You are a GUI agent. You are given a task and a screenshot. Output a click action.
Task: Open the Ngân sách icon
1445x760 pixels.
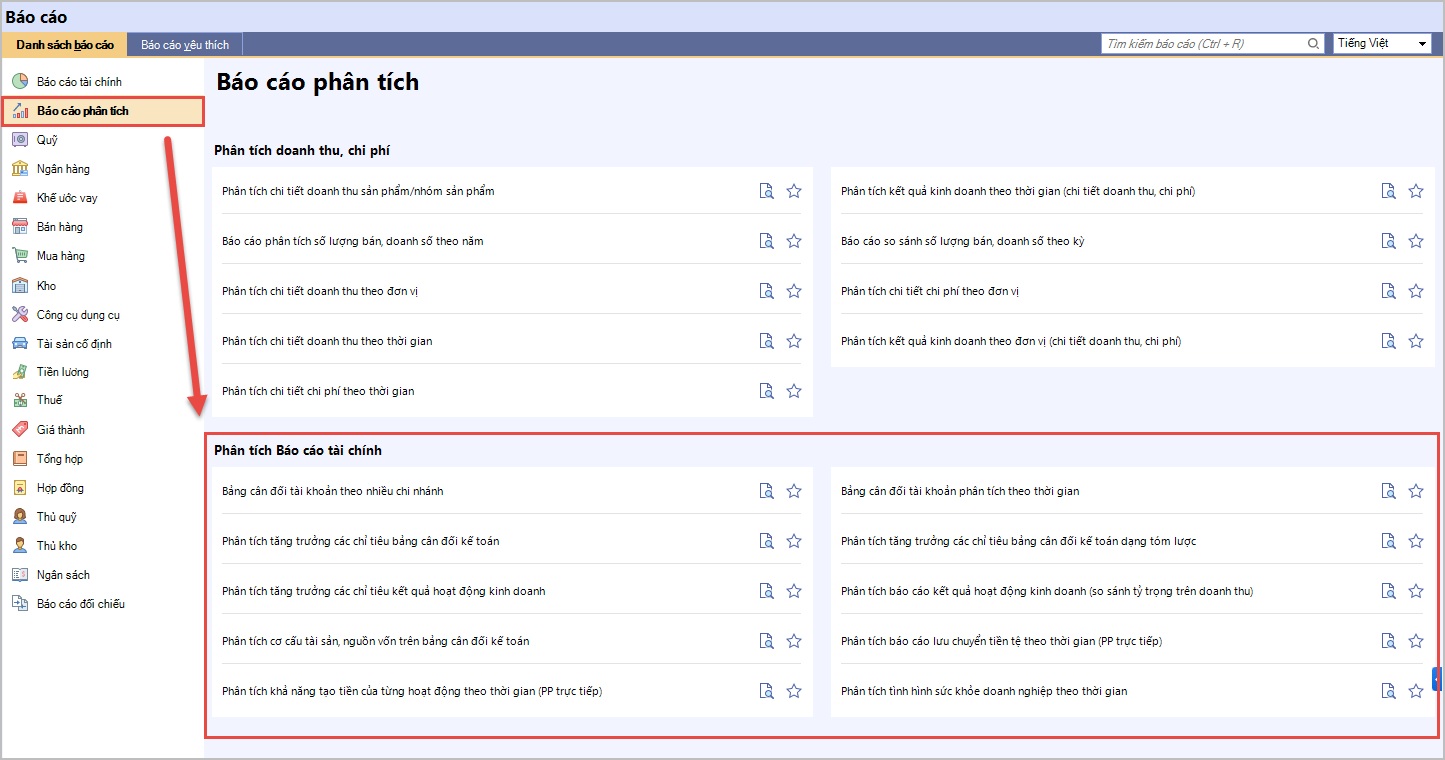20,575
